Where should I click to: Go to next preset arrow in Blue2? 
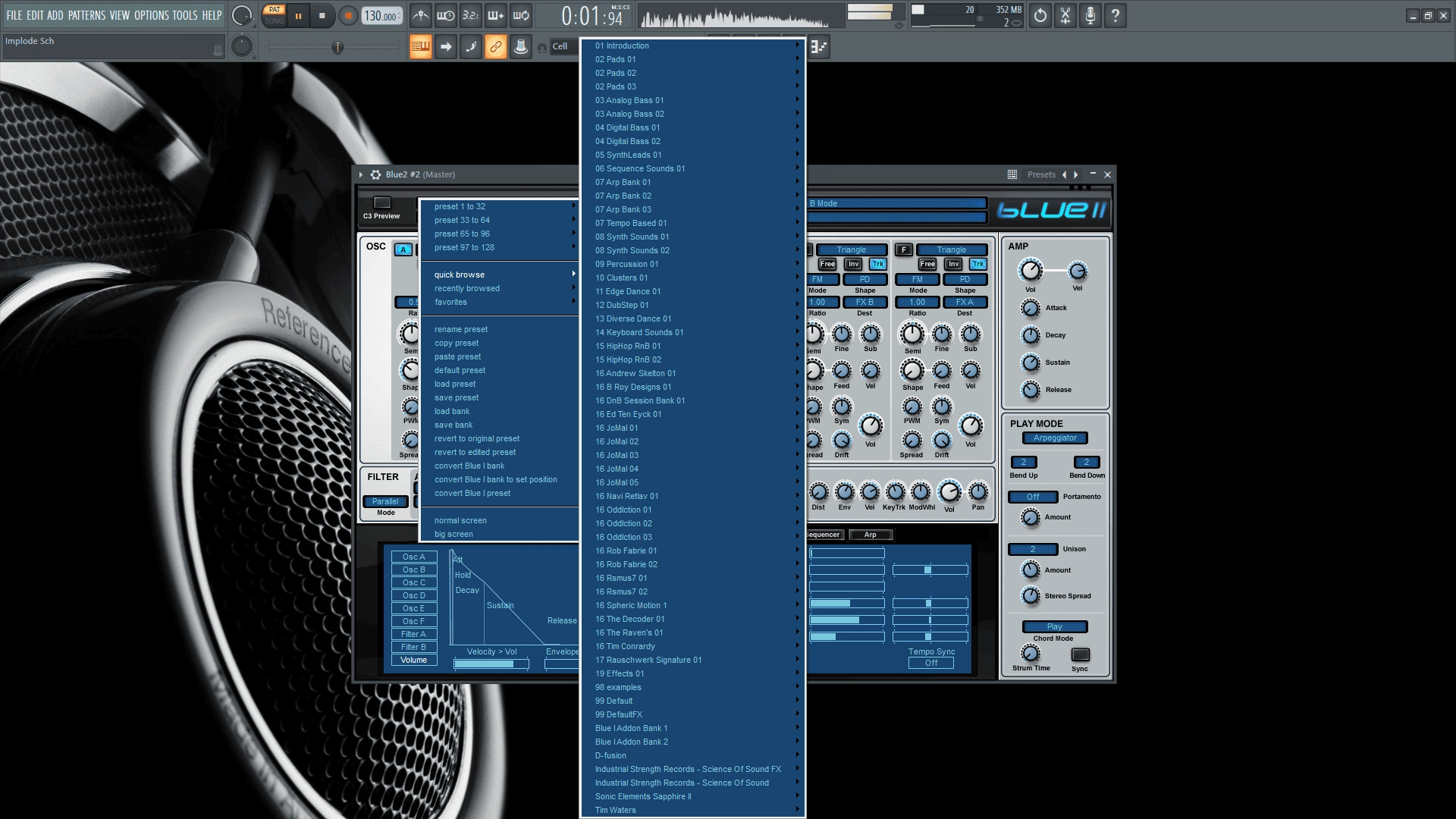pyautogui.click(x=1075, y=174)
